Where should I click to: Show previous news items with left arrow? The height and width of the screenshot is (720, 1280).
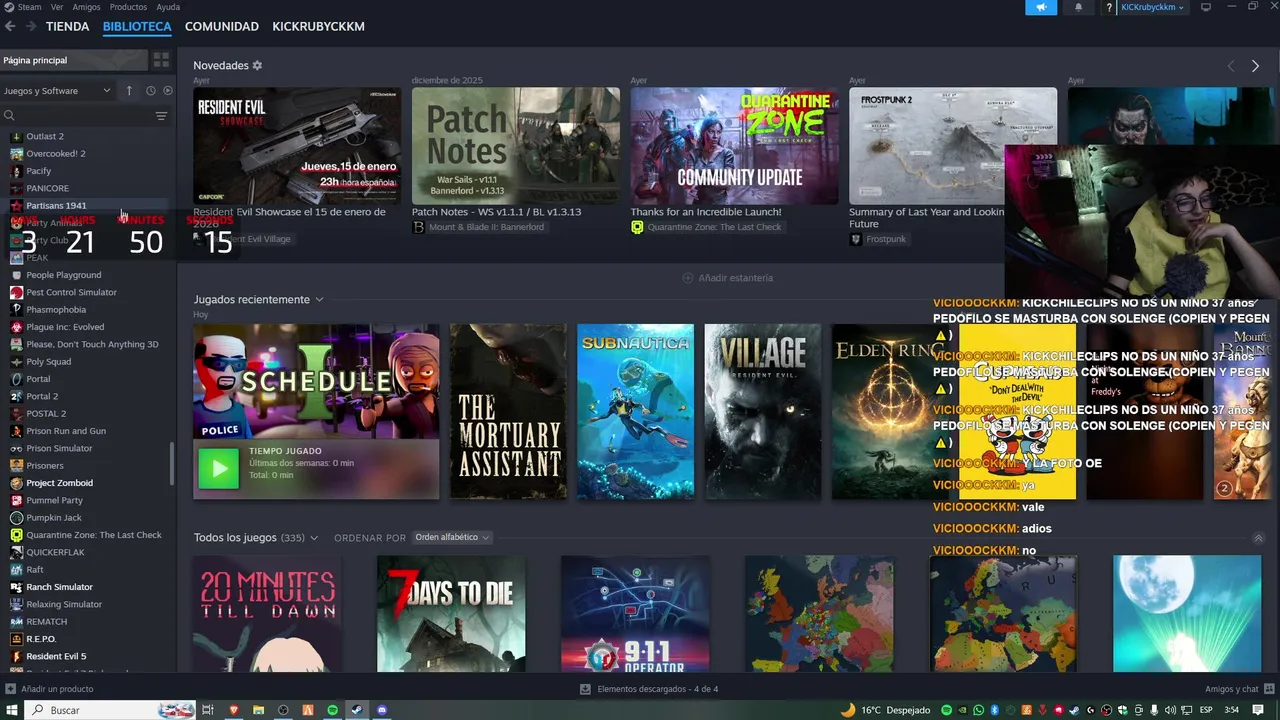coord(1231,66)
